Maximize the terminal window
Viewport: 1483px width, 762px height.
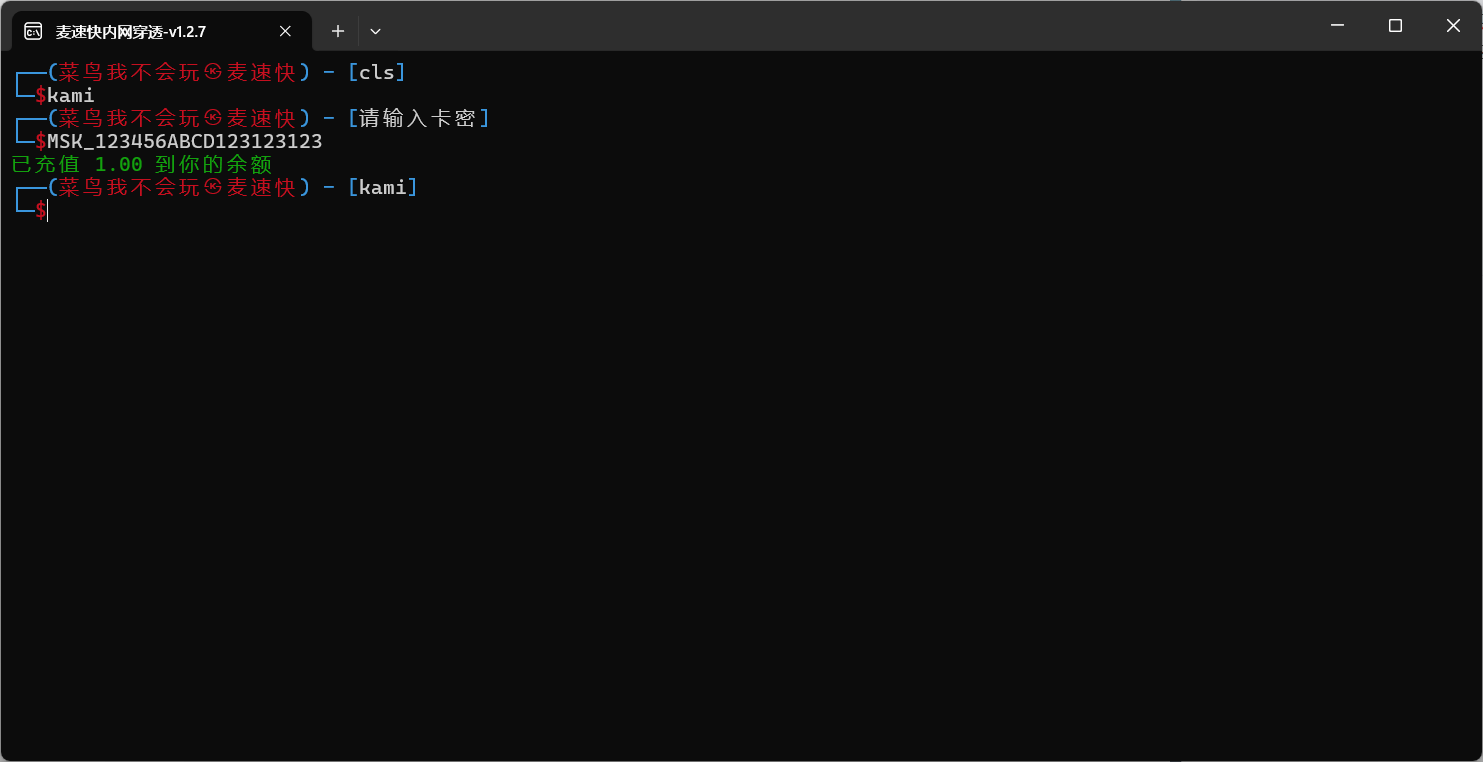(1395, 26)
